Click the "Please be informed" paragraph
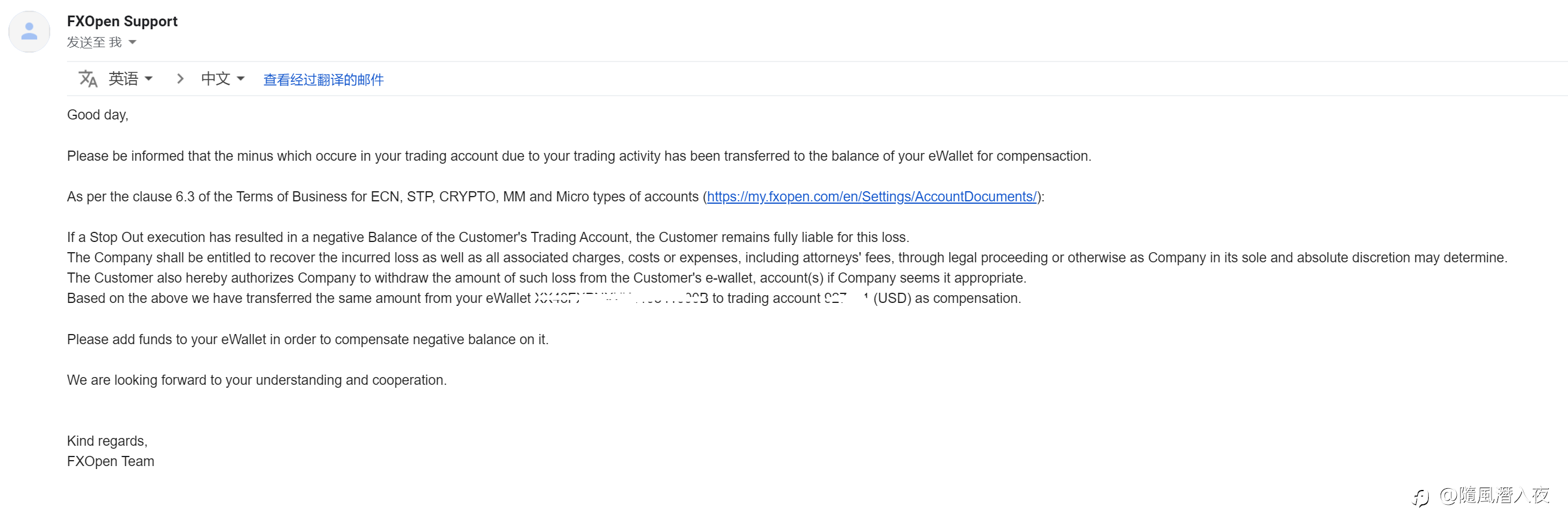 coord(578,156)
